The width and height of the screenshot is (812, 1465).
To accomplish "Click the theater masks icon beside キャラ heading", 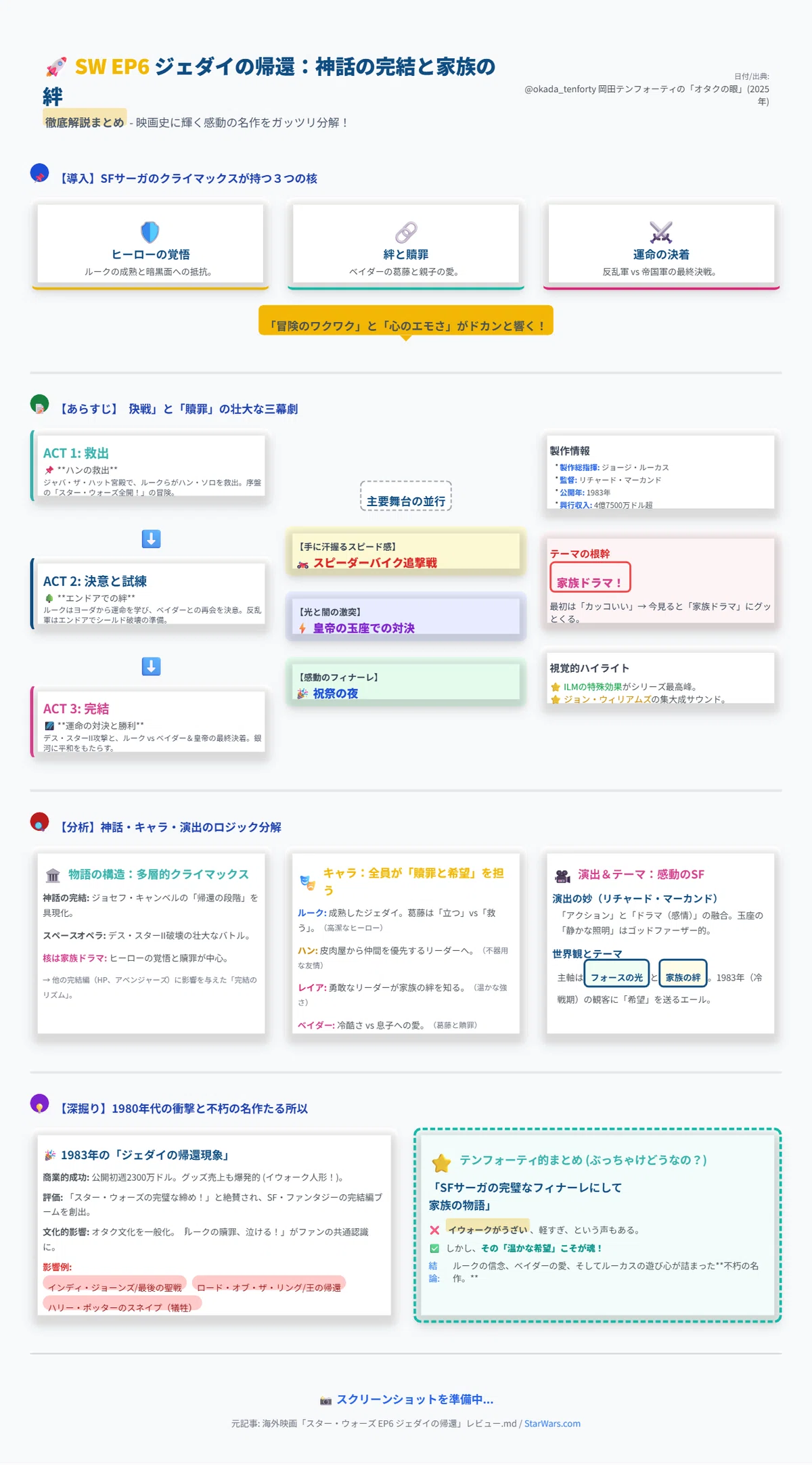I will click(x=308, y=882).
